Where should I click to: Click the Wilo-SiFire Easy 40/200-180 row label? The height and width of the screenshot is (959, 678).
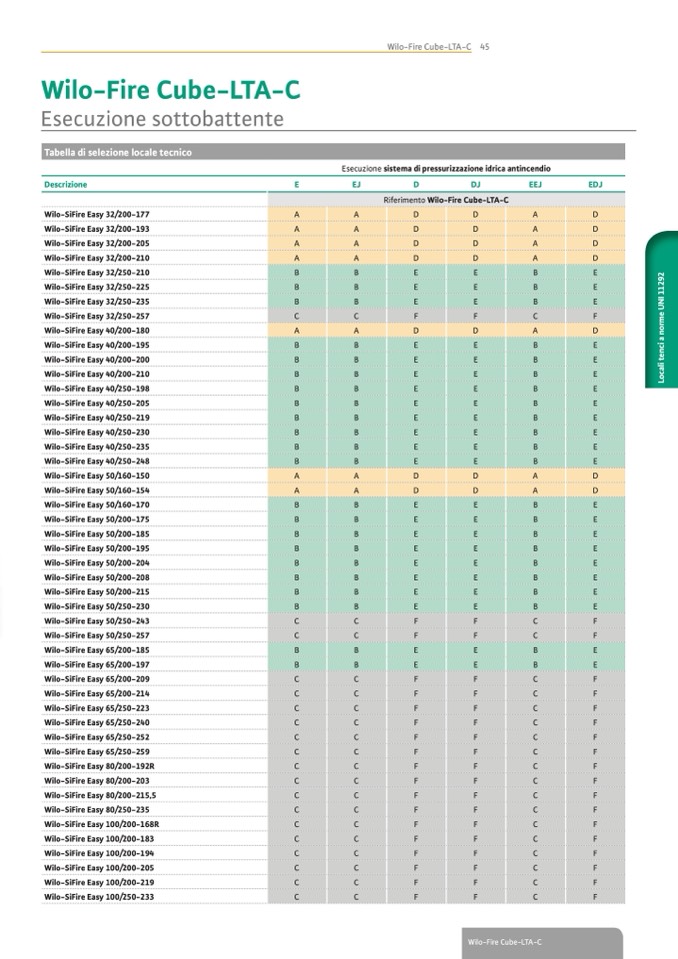[x=96, y=330]
